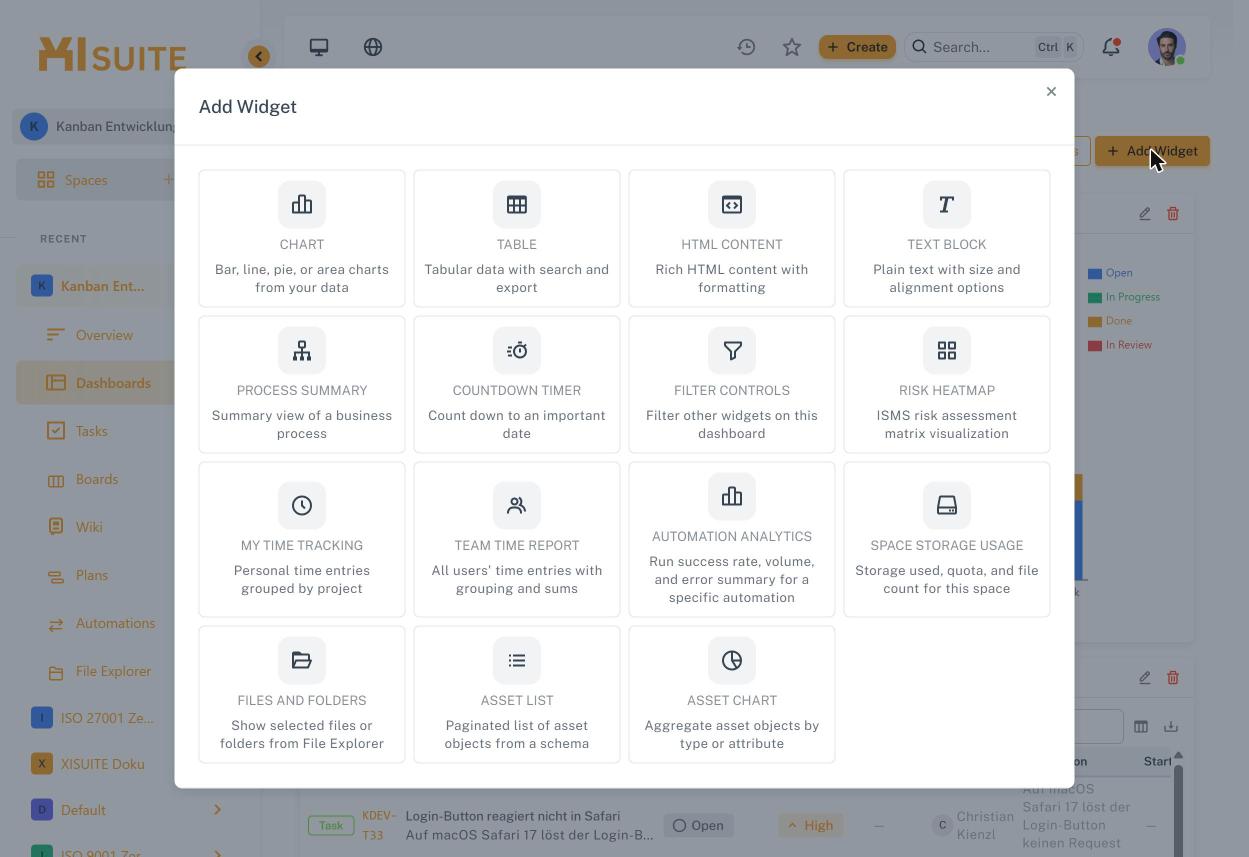Click the Create button
Viewport: 1249px width, 857px height.
(x=857, y=47)
